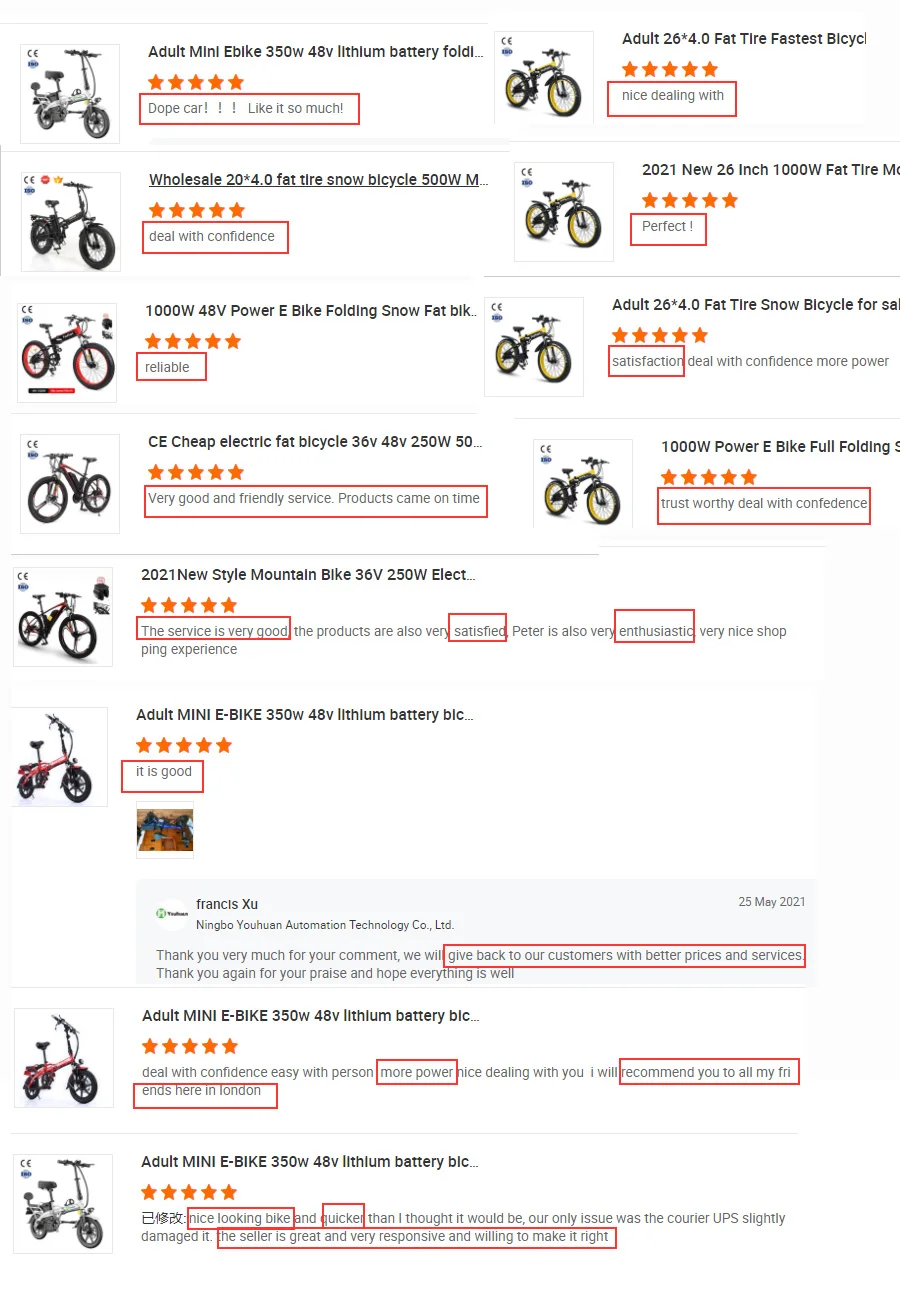Screen dimensions: 900x1299
Task: Open 'Adult 26*4.0 Fat Tire Snow Bicycle' listing
Action: coord(756,305)
